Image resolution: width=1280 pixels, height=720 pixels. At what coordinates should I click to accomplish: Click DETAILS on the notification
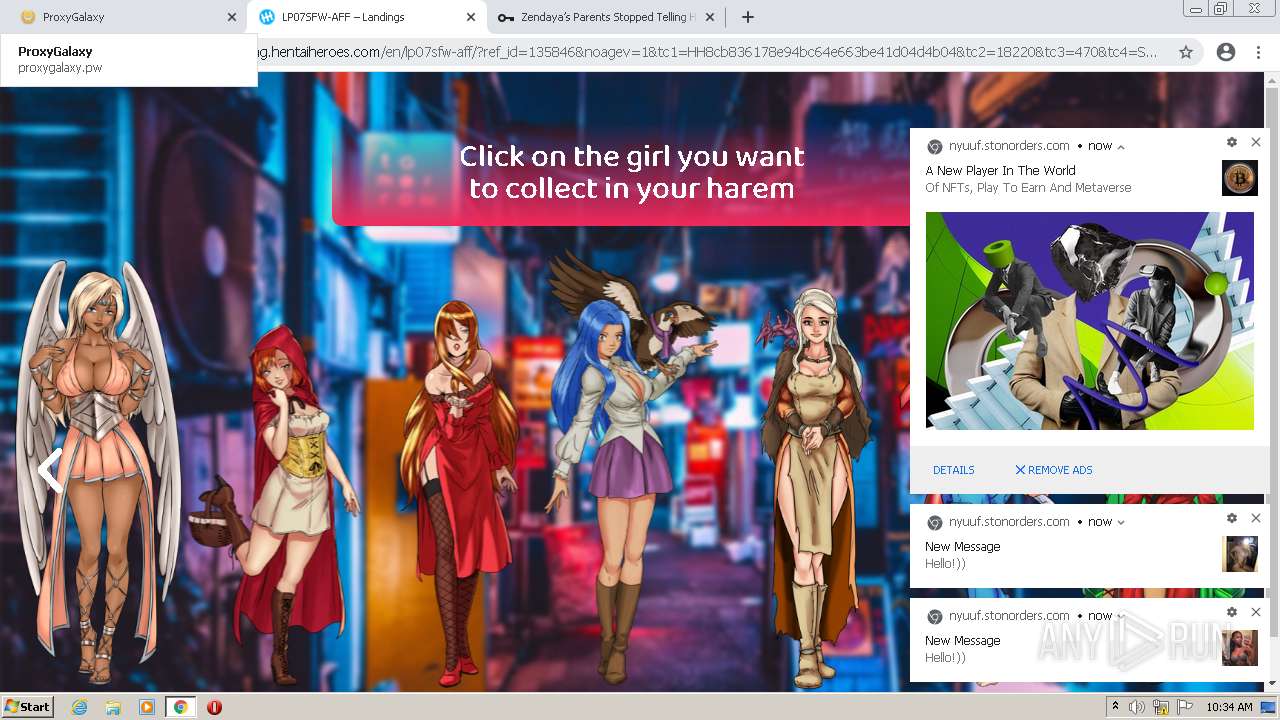[x=954, y=470]
